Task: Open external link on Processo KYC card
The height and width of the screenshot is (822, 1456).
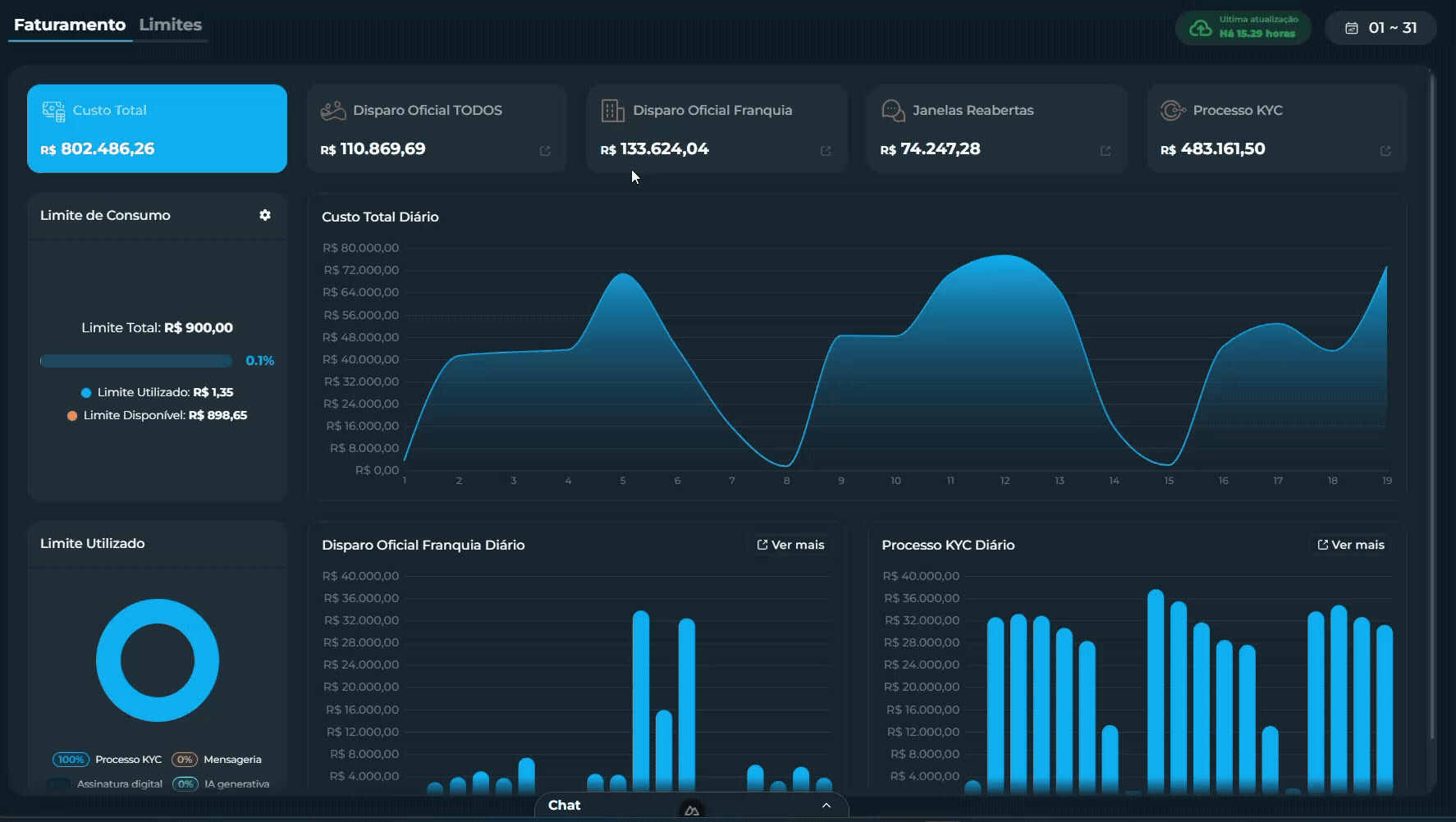Action: pyautogui.click(x=1385, y=151)
